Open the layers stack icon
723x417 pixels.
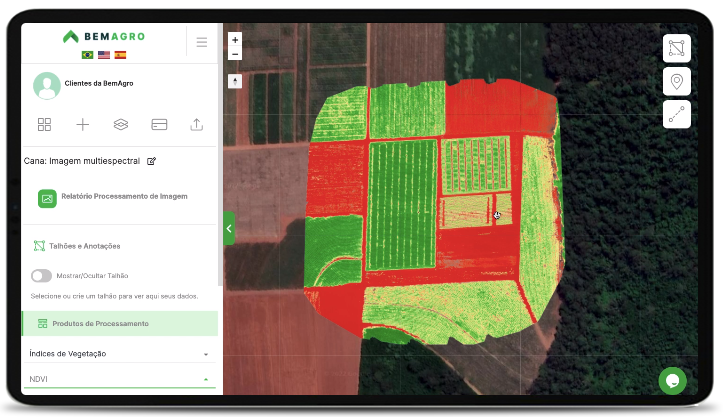[x=121, y=125]
